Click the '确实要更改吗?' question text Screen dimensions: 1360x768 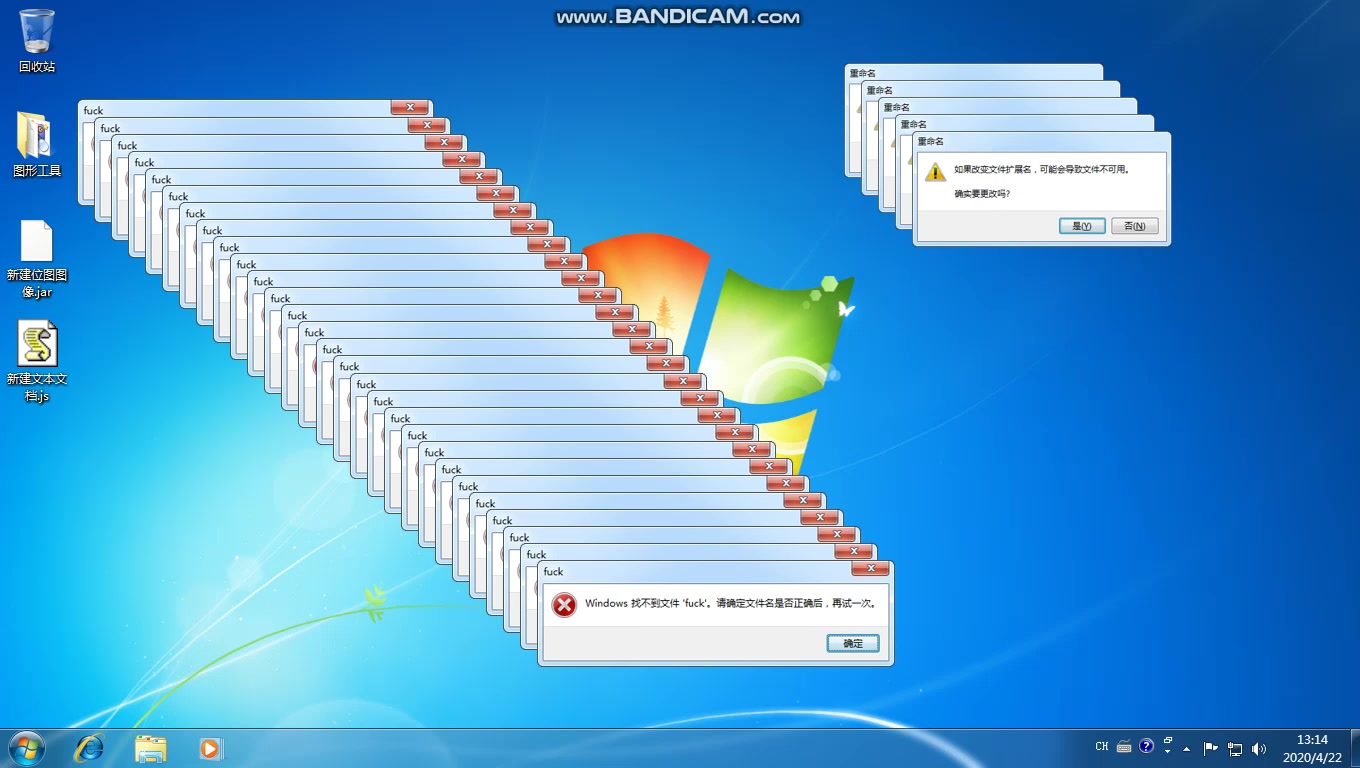(982, 193)
